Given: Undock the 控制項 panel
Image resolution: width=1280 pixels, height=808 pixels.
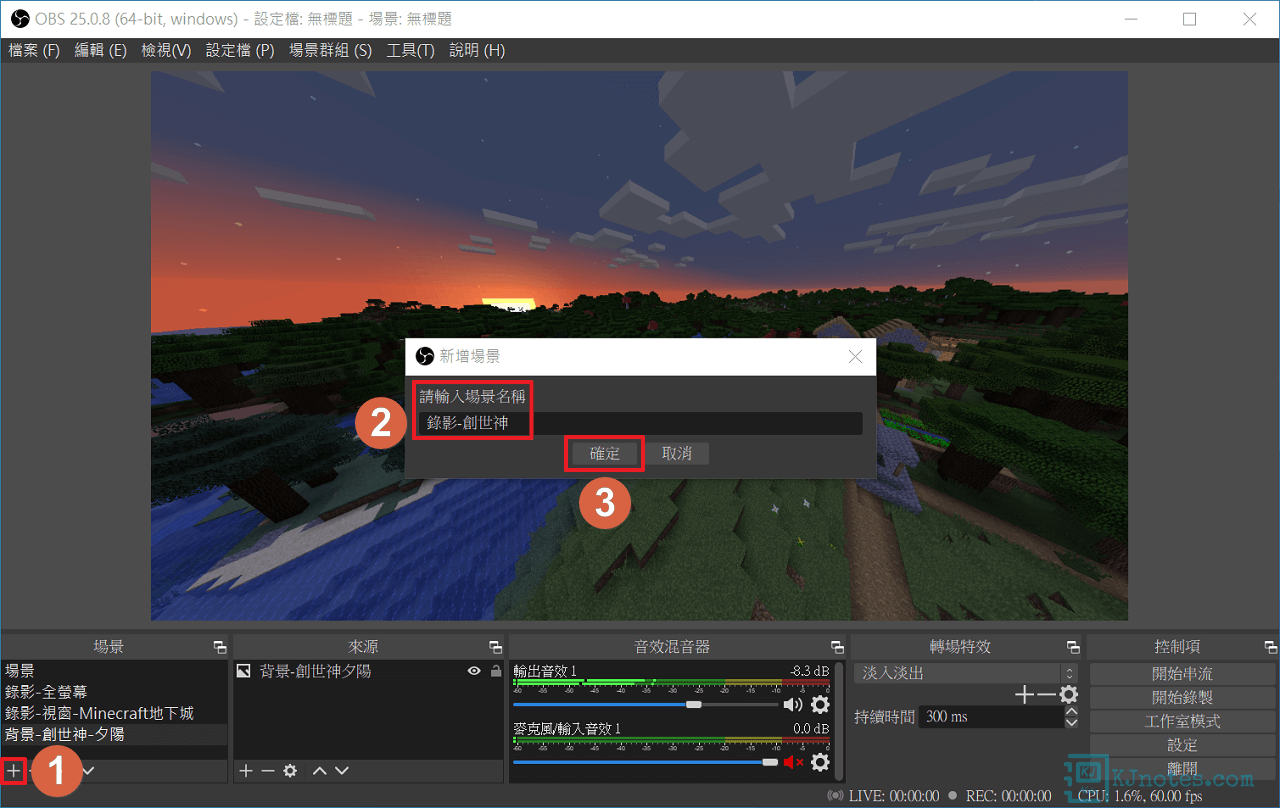Looking at the screenshot, I should 1271,647.
